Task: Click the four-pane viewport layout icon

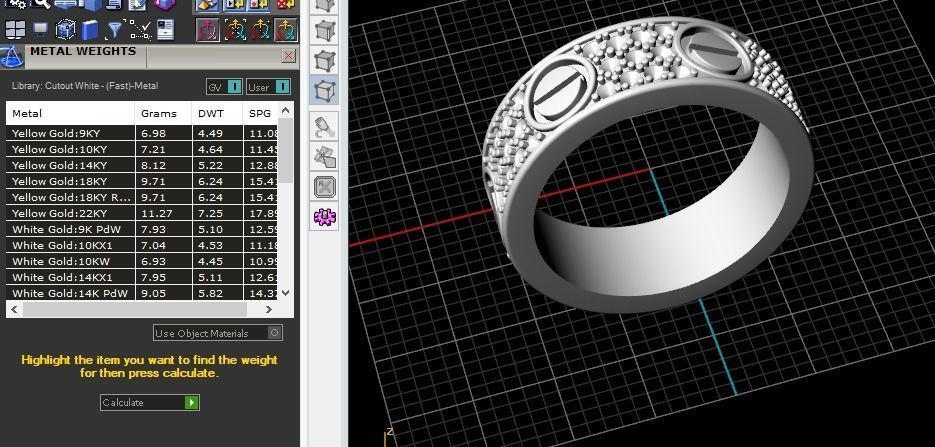Action: pyautogui.click(x=15, y=29)
